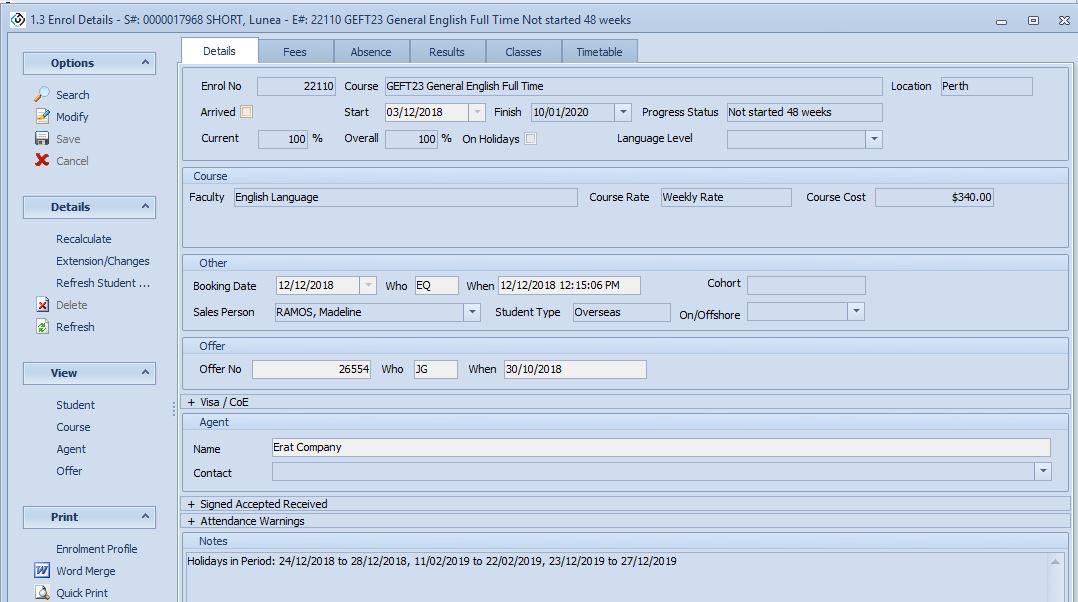Click the Notes scrollbar up arrow

point(1057,562)
